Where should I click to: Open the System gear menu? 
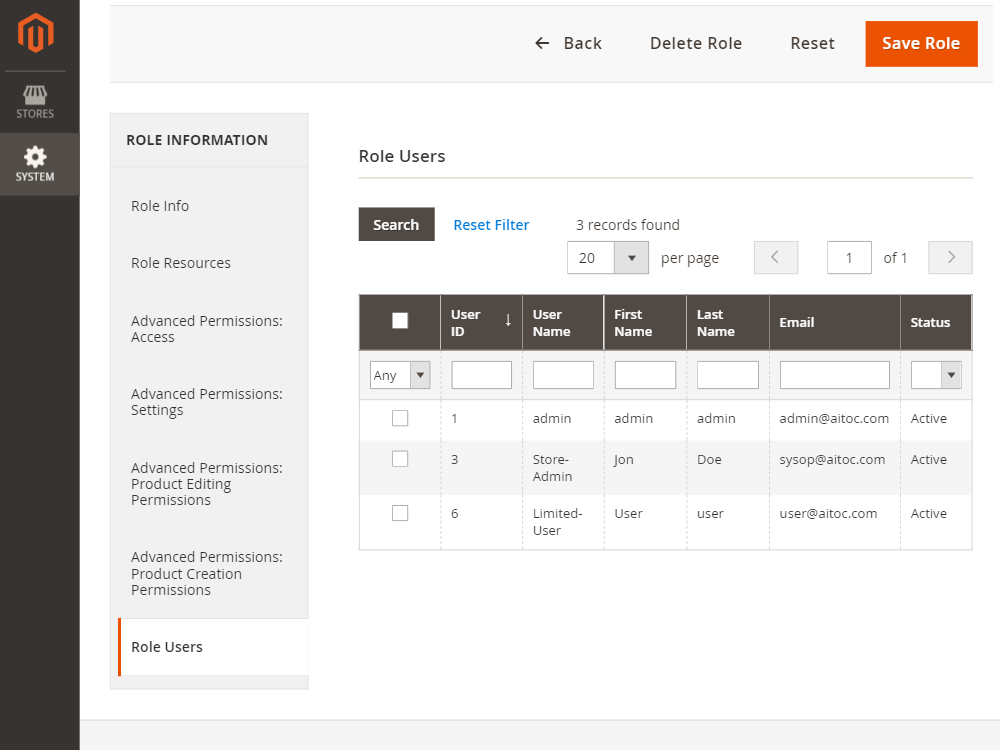point(35,164)
